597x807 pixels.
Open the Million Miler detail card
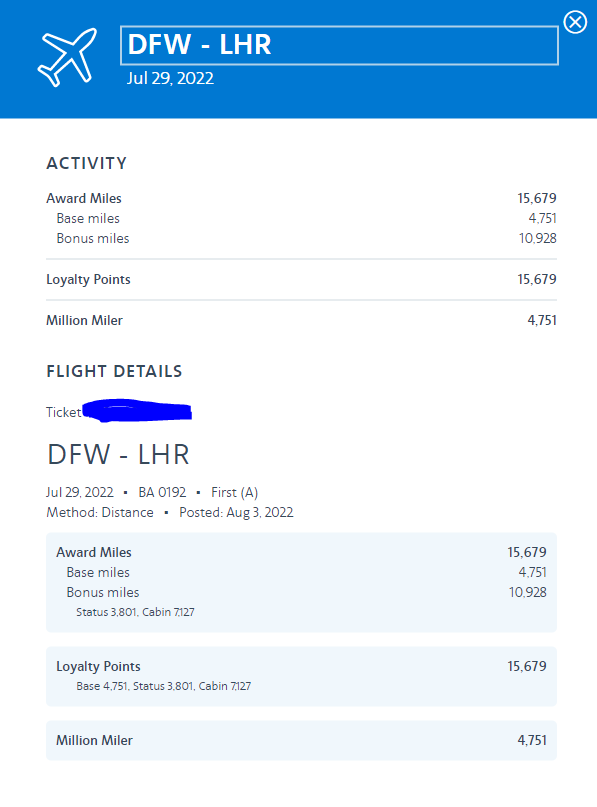(301, 740)
